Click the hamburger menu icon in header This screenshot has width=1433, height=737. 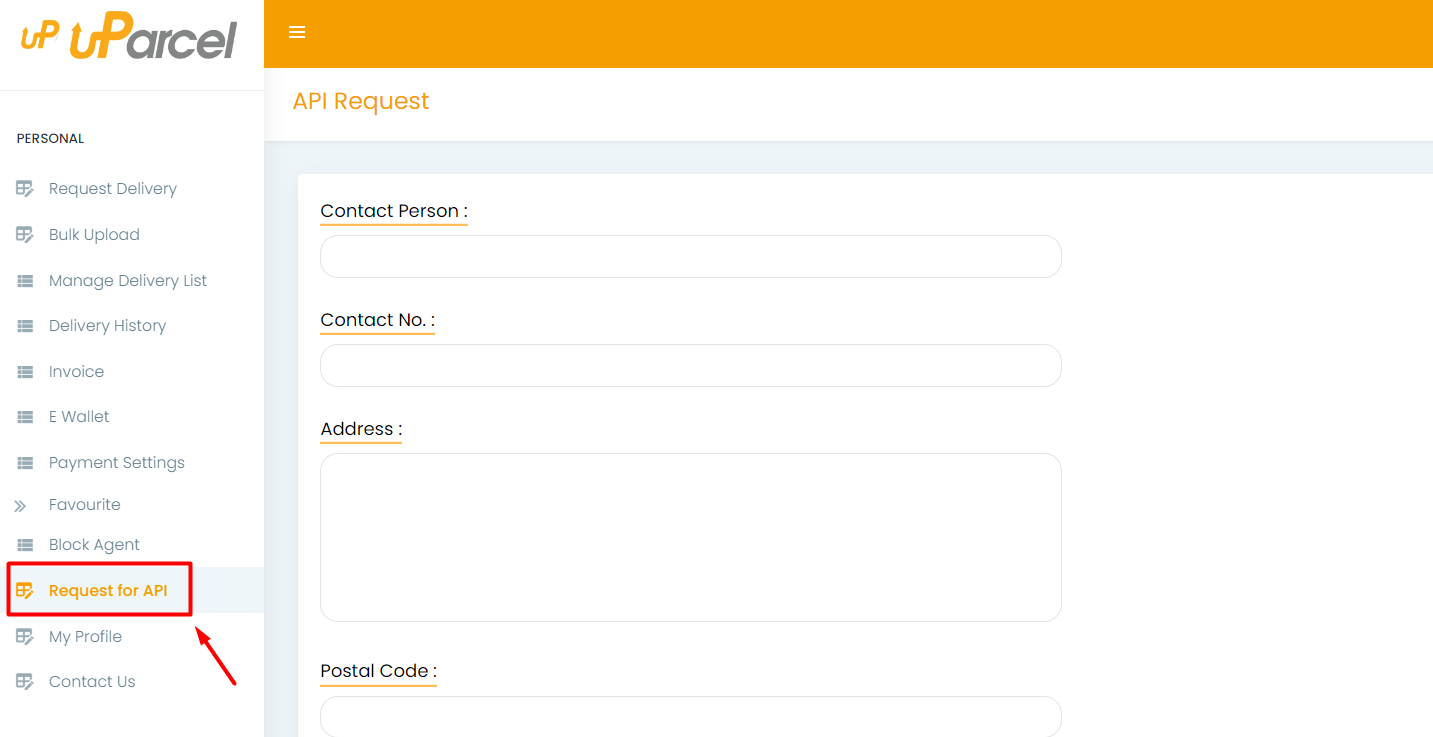click(297, 32)
